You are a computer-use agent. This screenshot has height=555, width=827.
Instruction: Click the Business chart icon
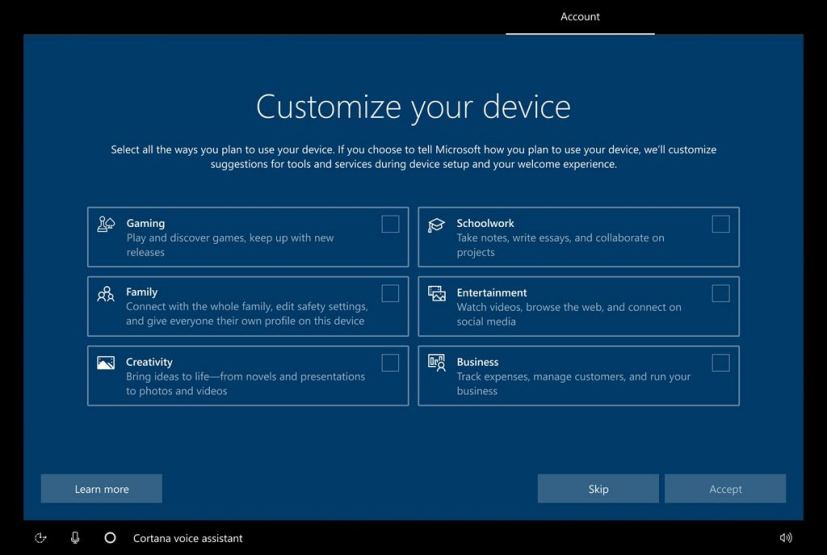[x=437, y=362]
